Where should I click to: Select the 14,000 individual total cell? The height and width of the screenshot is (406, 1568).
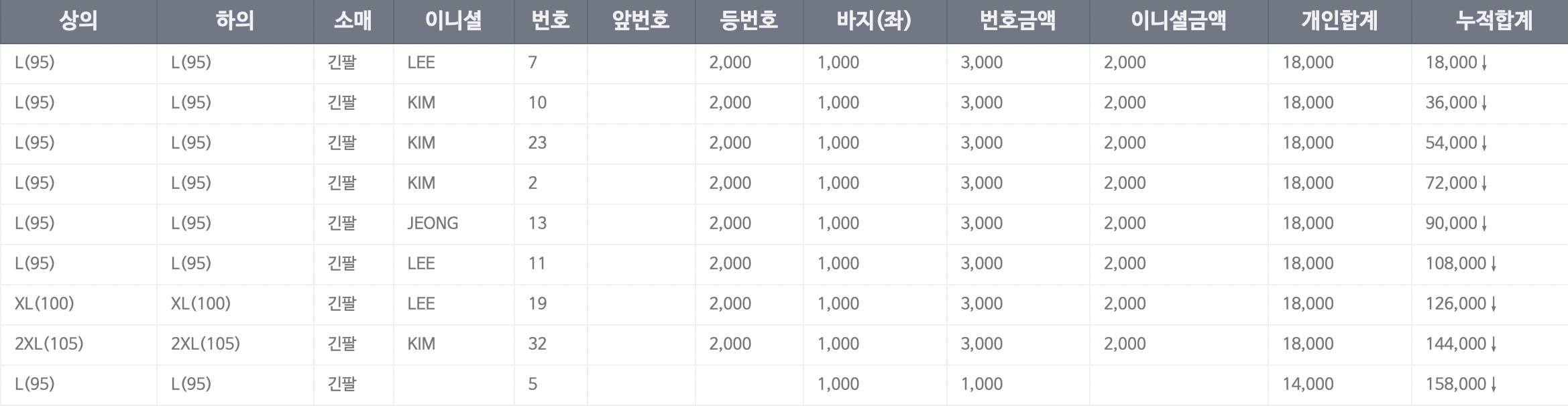(1308, 384)
